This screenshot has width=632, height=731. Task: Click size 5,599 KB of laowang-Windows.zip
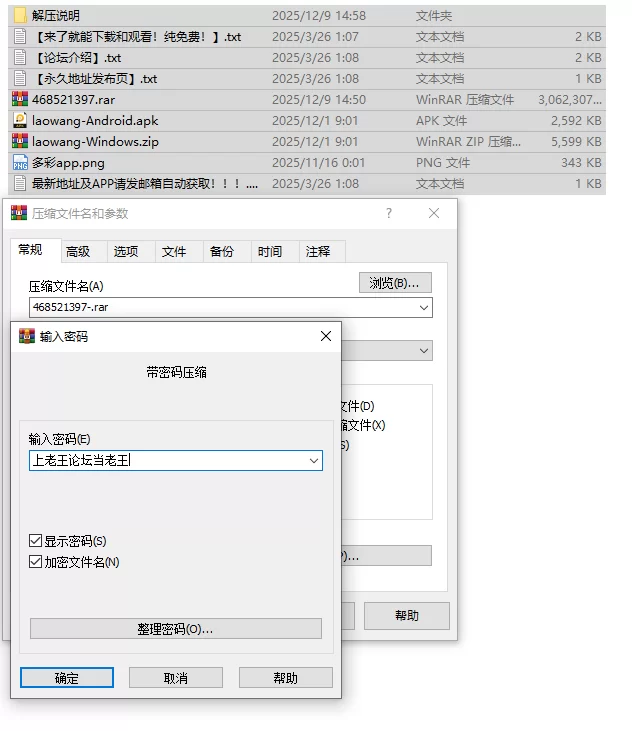tap(576, 142)
